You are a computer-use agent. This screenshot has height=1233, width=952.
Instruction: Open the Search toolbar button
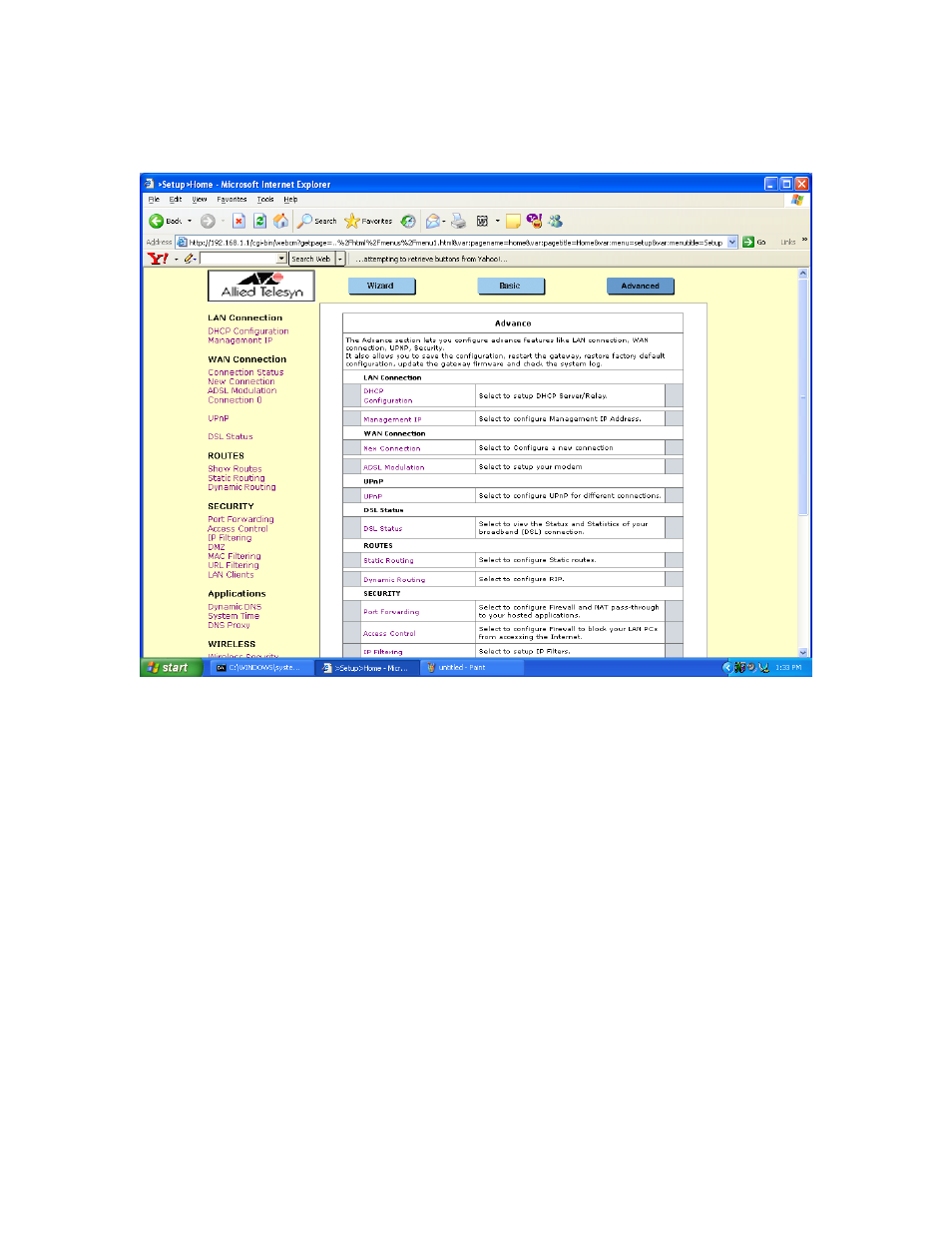316,221
